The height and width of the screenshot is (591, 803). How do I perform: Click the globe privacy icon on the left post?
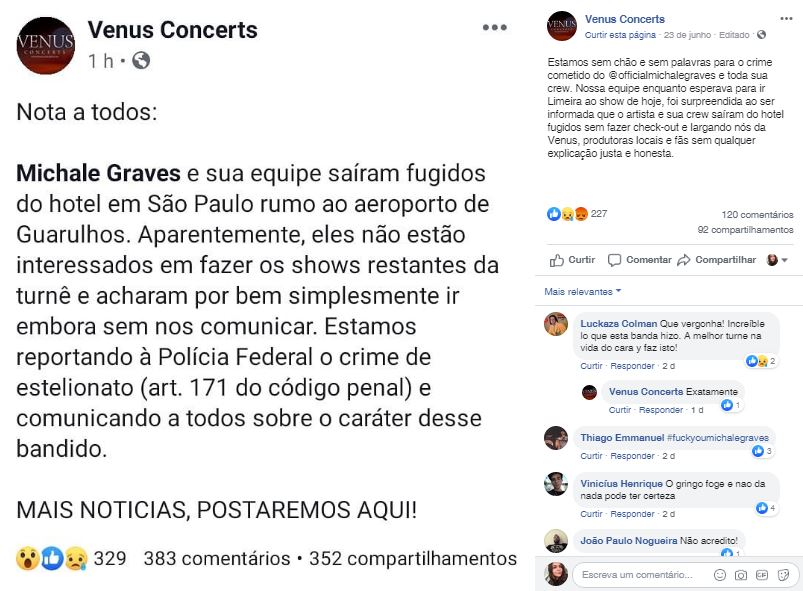pos(141,61)
